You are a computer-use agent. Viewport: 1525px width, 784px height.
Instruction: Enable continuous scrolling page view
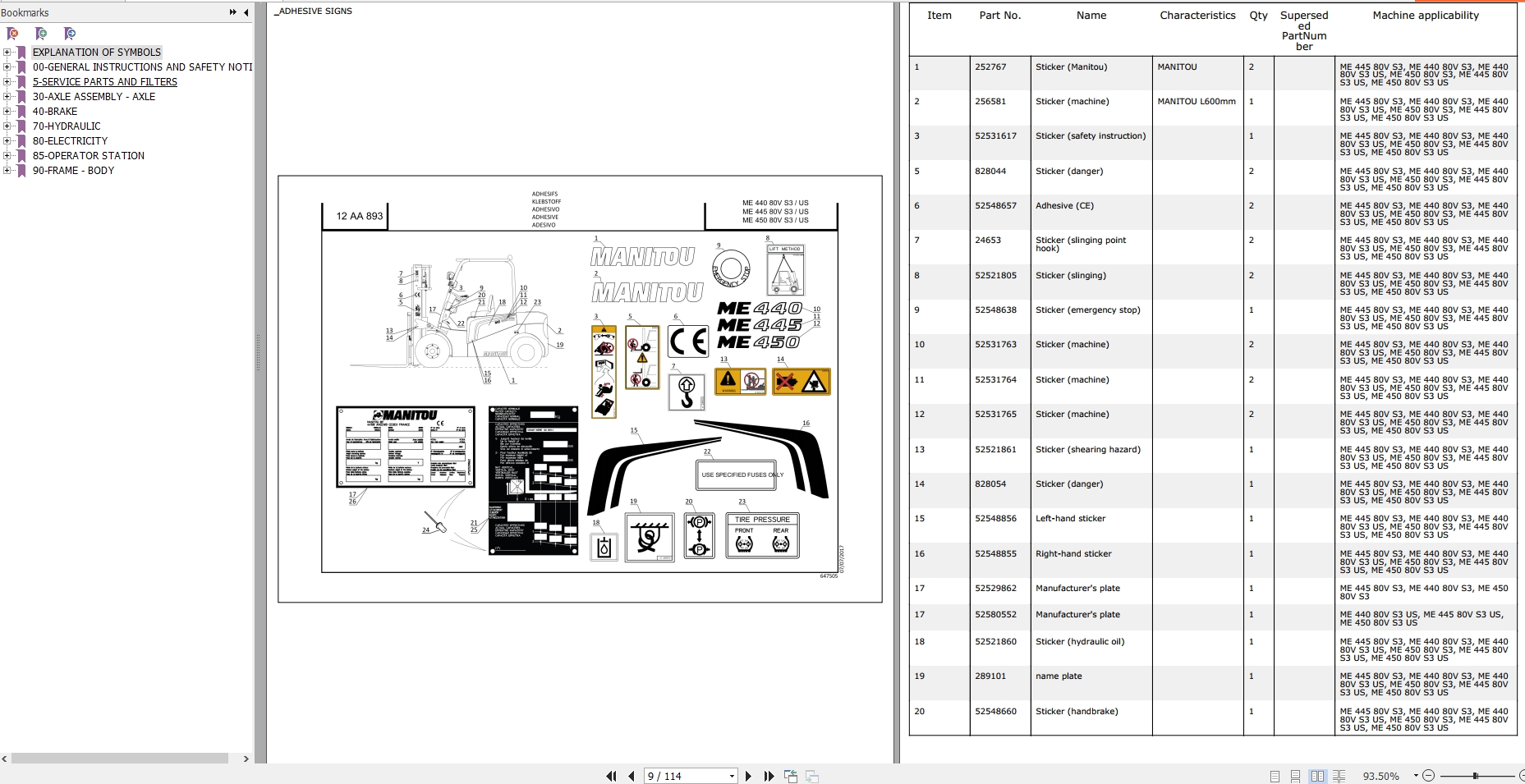1295,776
